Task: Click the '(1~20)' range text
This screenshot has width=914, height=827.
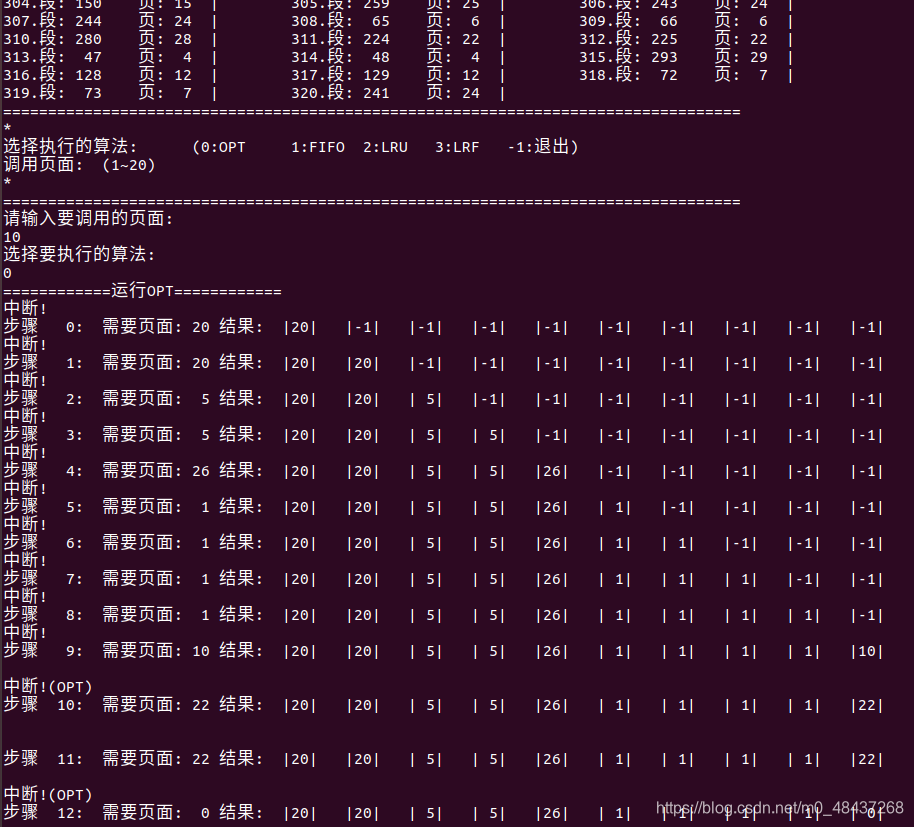Action: pos(129,166)
